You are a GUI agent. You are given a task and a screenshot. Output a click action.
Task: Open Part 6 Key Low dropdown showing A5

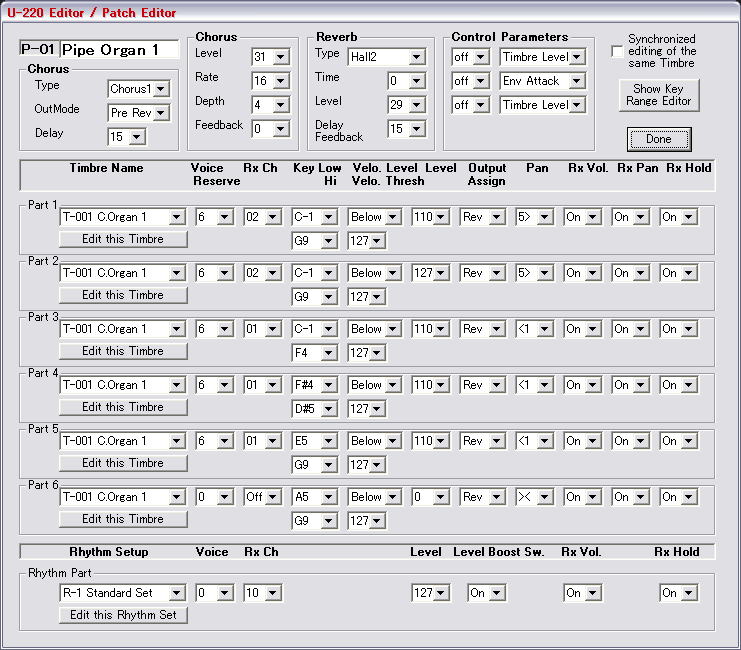[x=314, y=497]
